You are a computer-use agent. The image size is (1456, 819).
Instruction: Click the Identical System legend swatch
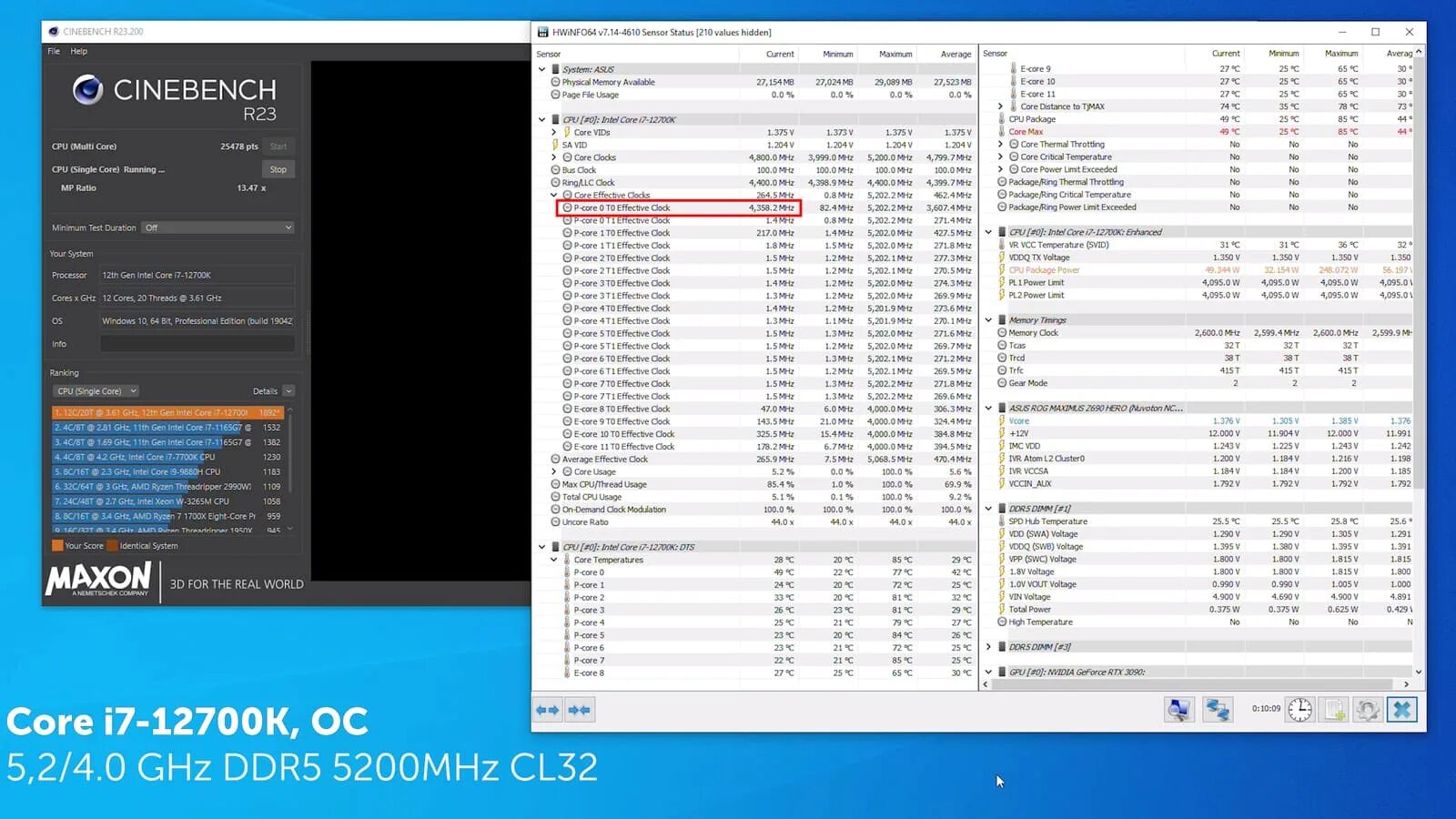click(x=112, y=546)
